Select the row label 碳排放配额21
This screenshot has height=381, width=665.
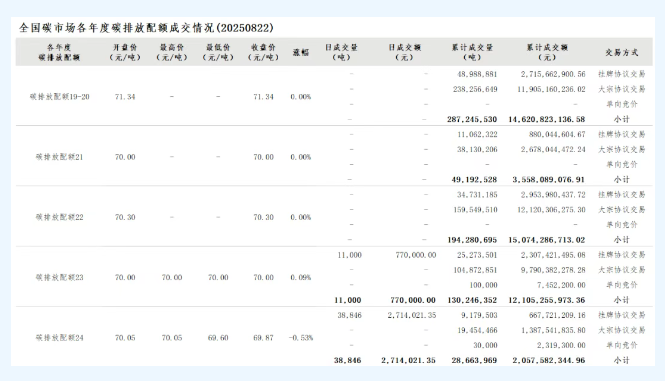[x=59, y=157]
